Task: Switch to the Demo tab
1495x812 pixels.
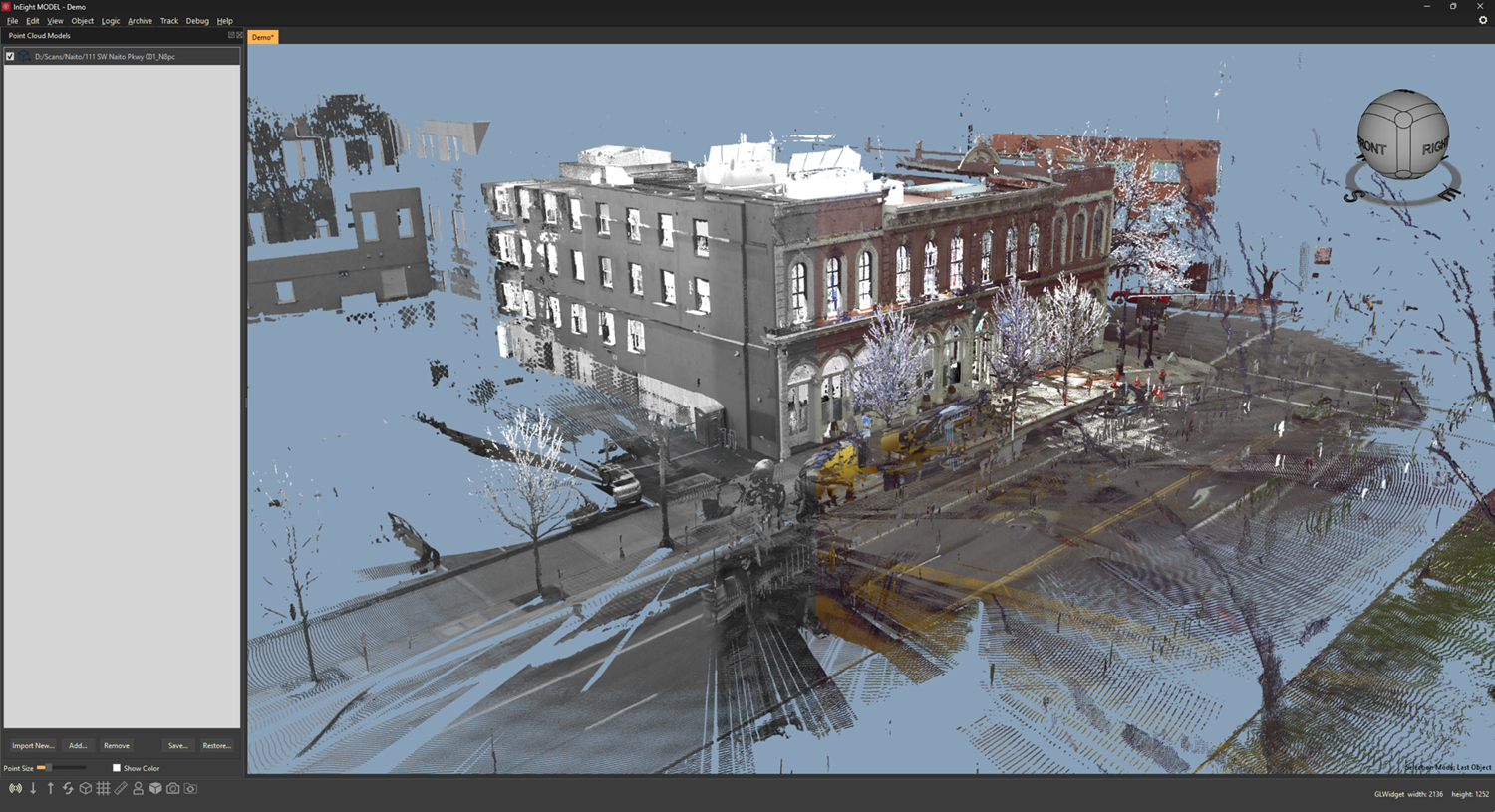Action: coord(263,37)
